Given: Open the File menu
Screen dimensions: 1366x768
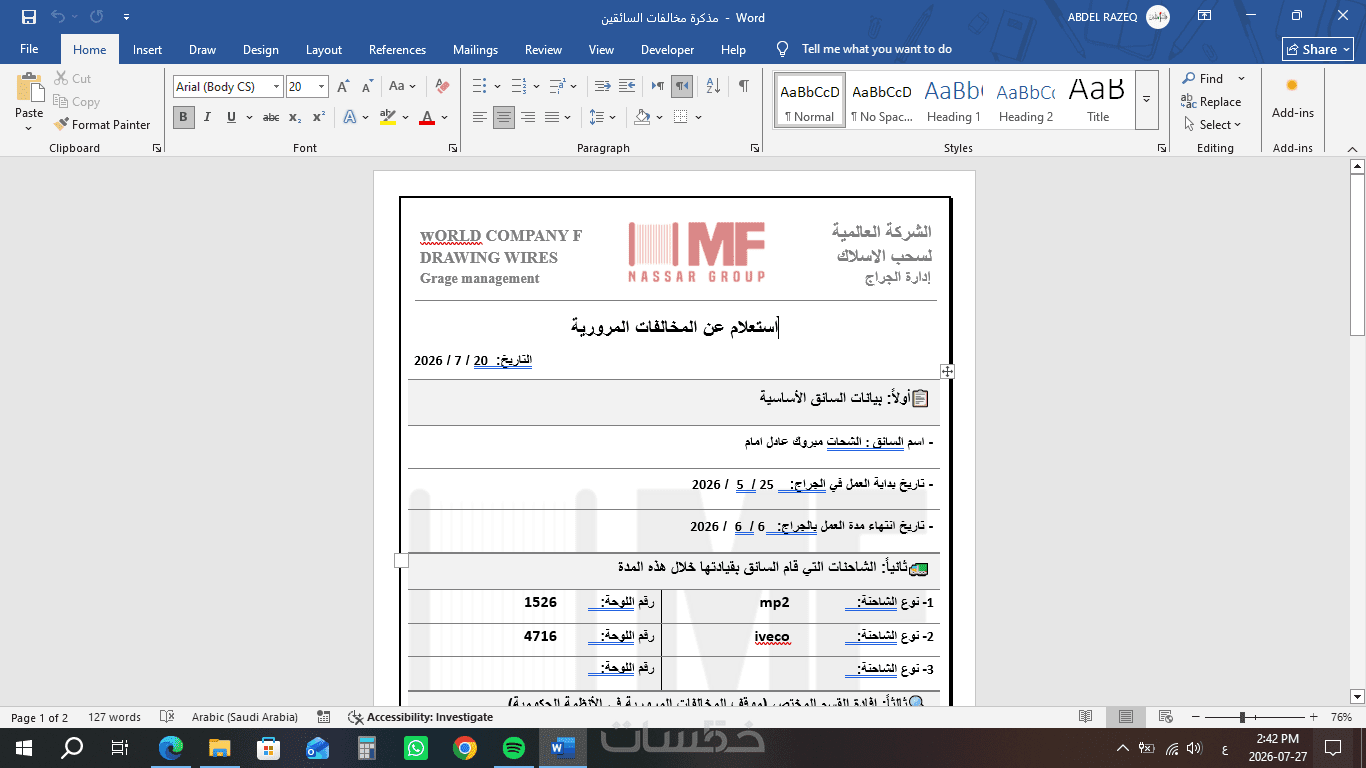Looking at the screenshot, I should [29, 49].
